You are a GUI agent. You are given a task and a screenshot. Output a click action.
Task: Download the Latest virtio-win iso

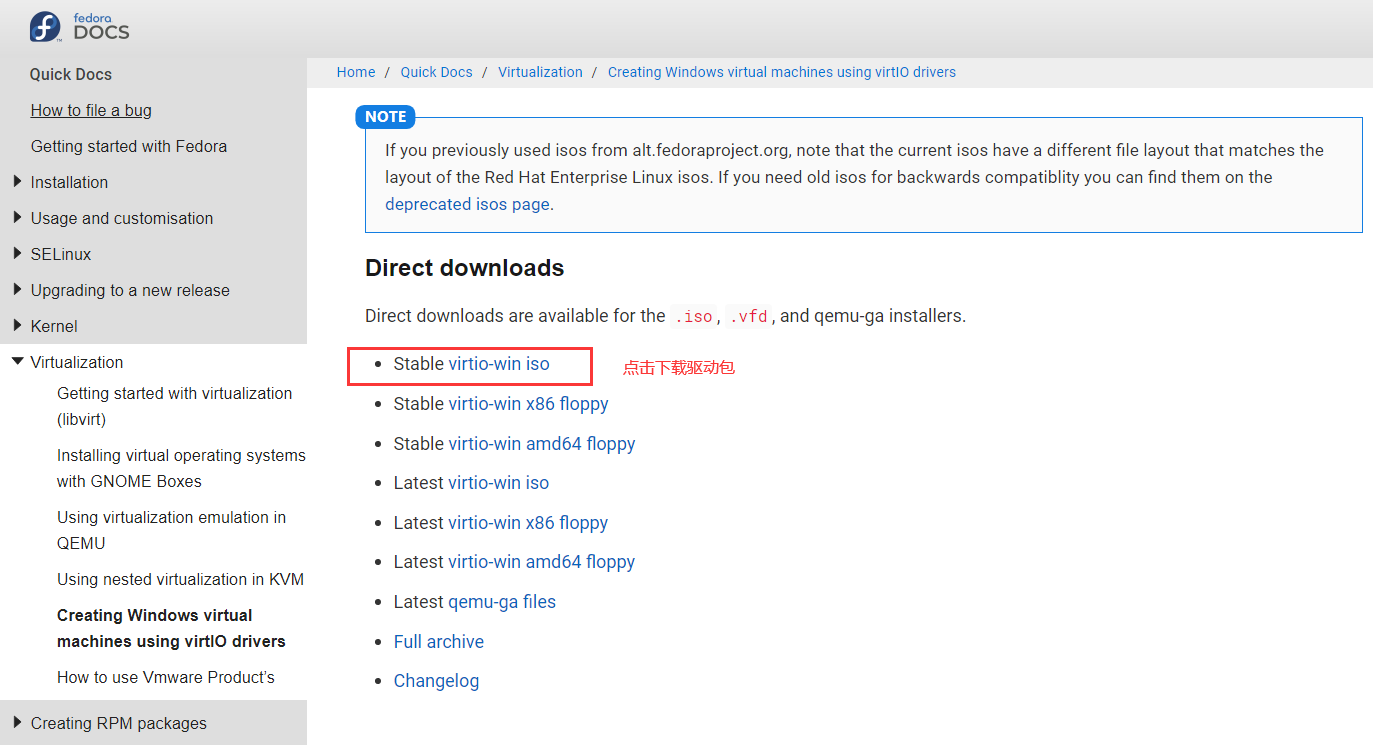[499, 483]
